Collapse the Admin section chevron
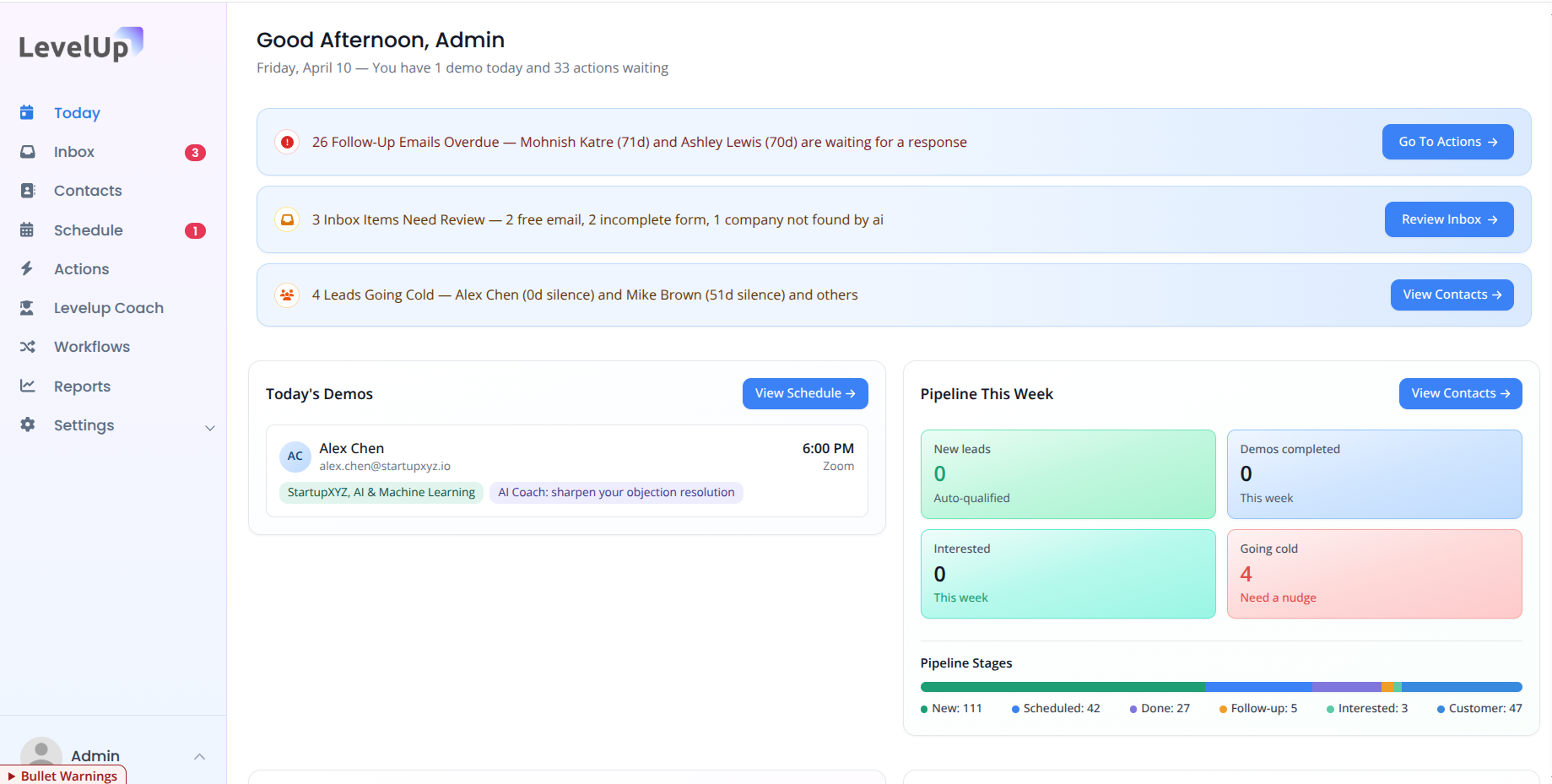The height and width of the screenshot is (784, 1552). [x=200, y=756]
